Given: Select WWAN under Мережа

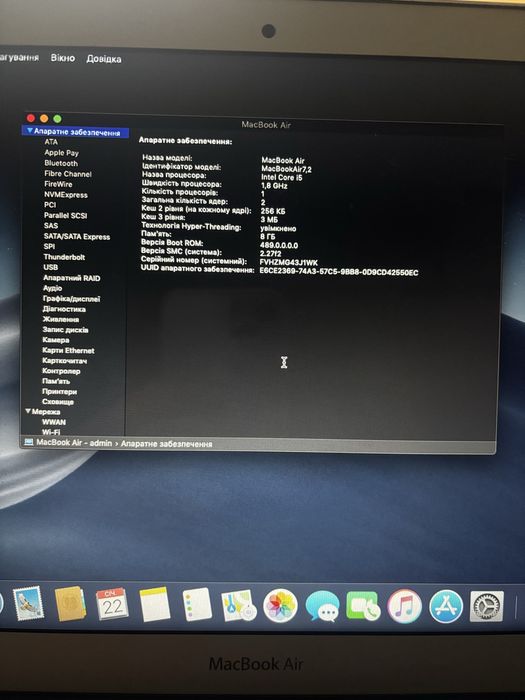Looking at the screenshot, I should pyautogui.click(x=54, y=422).
